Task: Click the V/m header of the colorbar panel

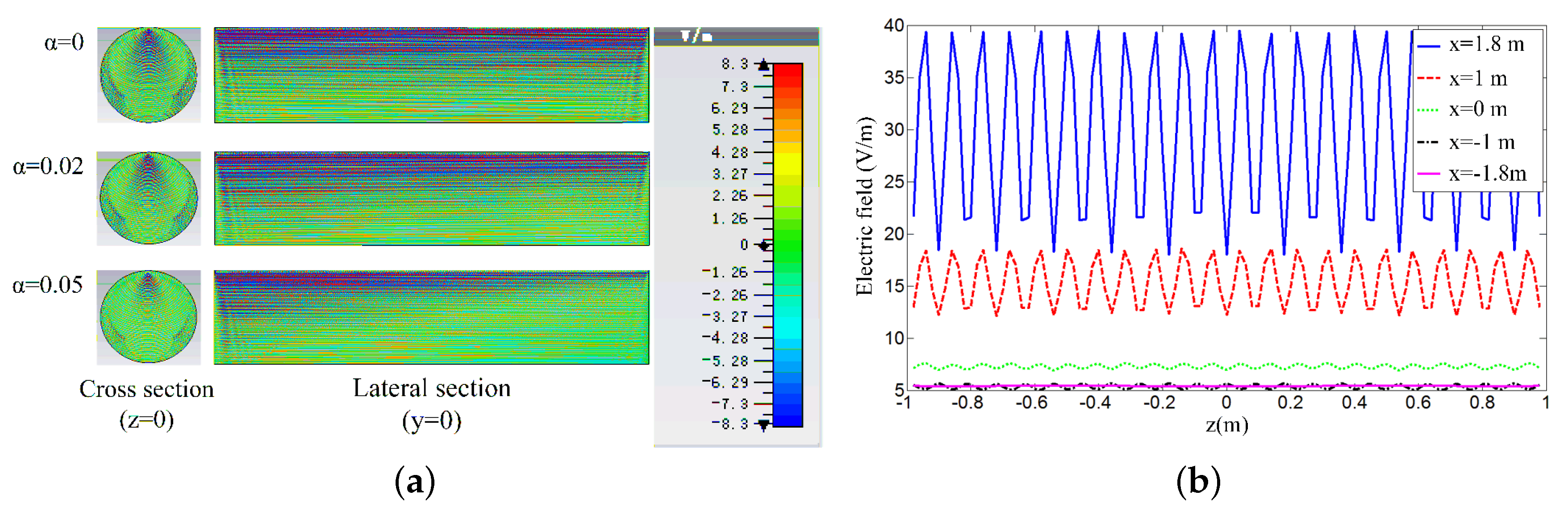Action: point(697,37)
